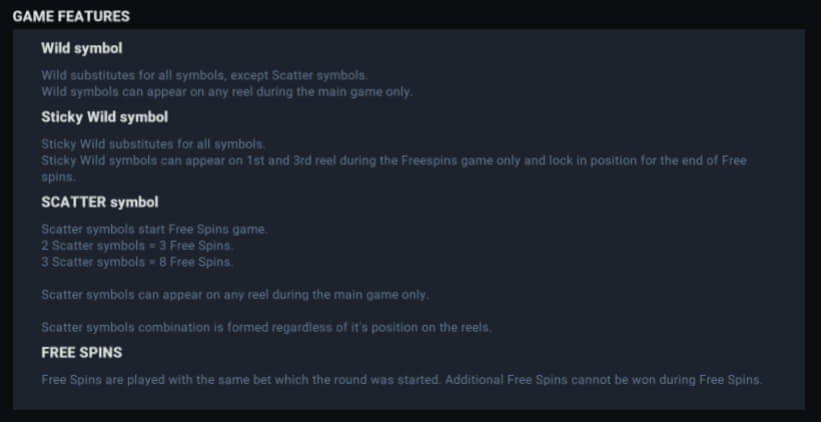Click the Scatter symbols can appear on any reel line
Screen dimensions: 821x422
[x=235, y=295]
